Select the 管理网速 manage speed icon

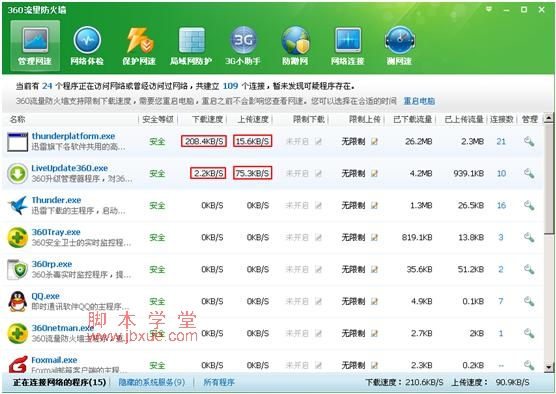(x=35, y=45)
